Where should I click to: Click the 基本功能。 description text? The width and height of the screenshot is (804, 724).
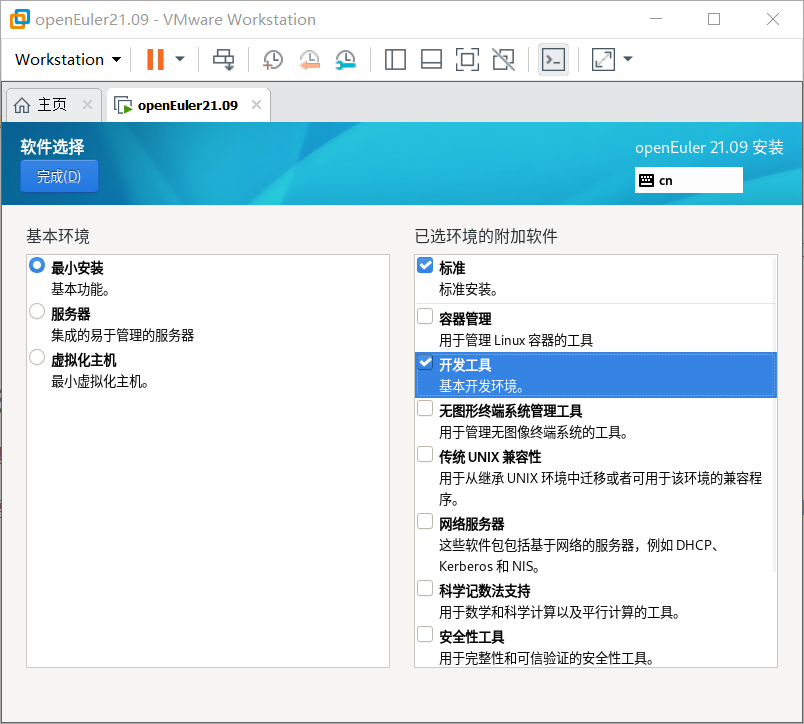pos(80,290)
